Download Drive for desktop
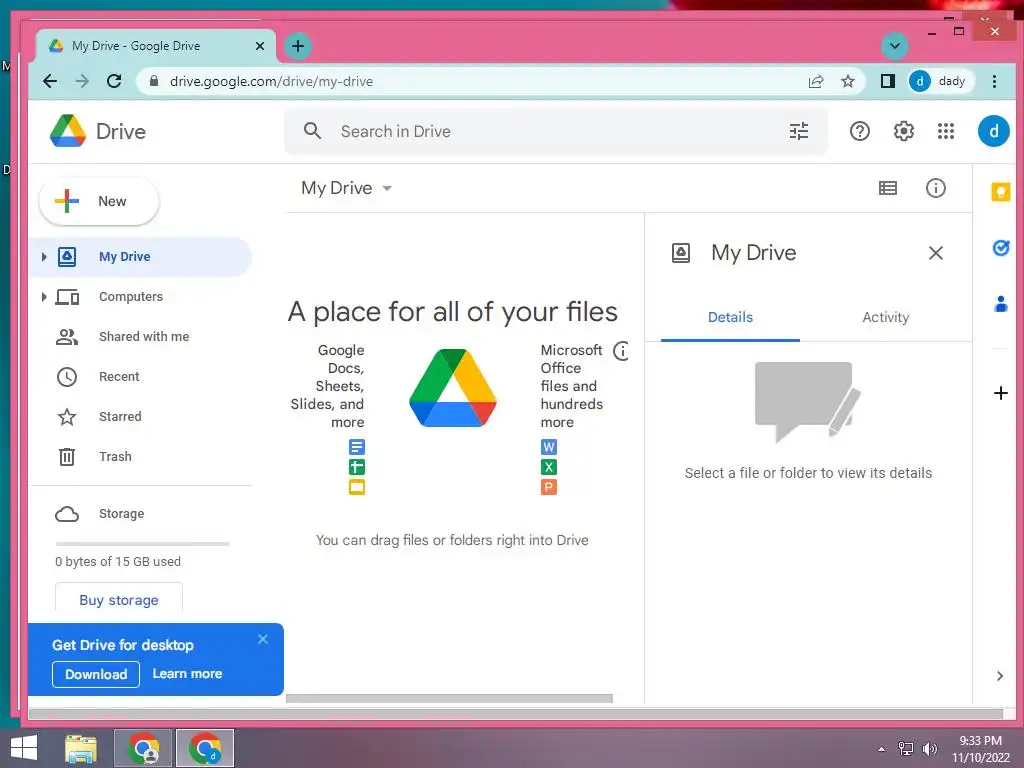The width and height of the screenshot is (1024, 768). [96, 675]
